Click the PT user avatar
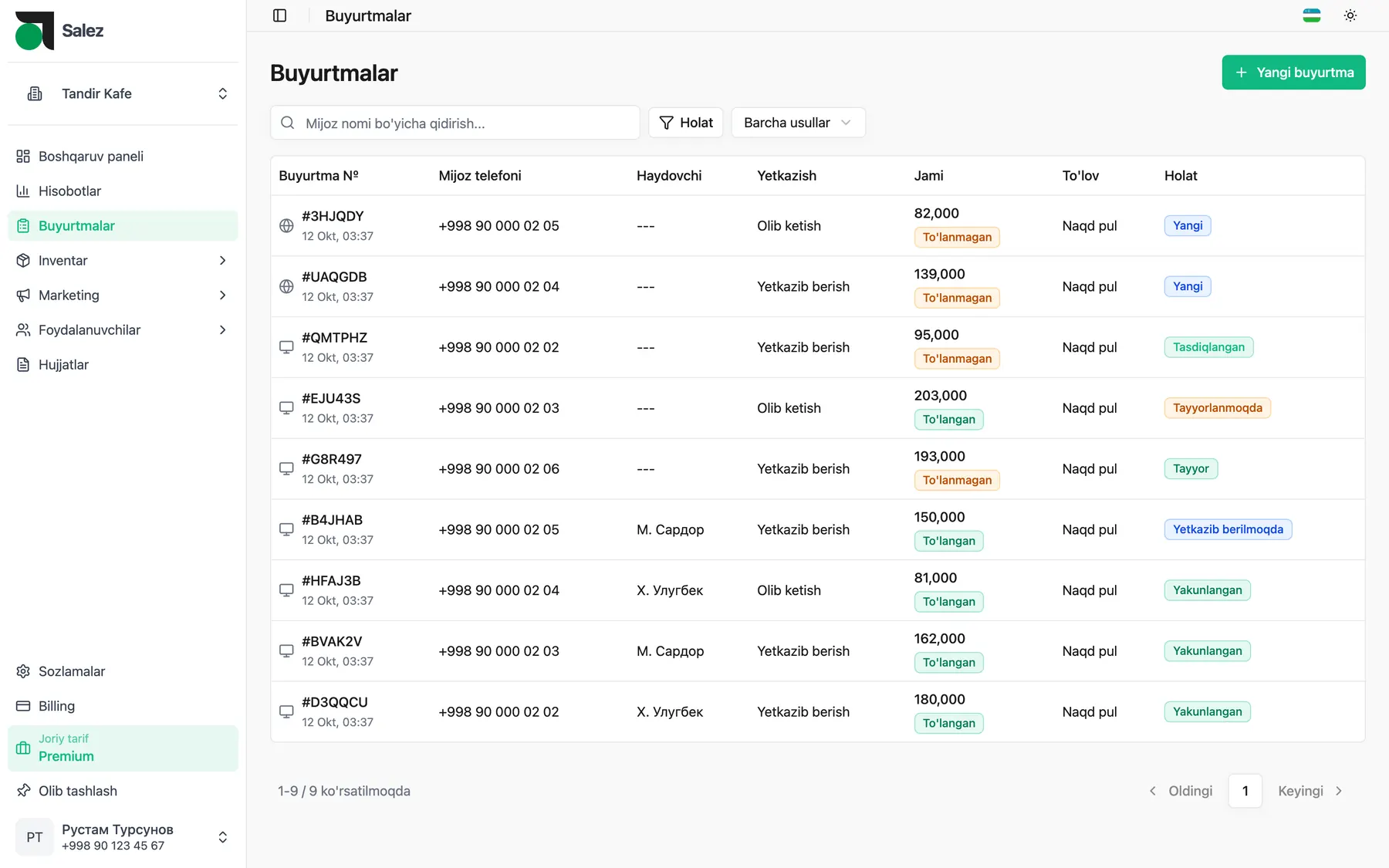Screen dimensions: 1389x868 (x=35, y=837)
